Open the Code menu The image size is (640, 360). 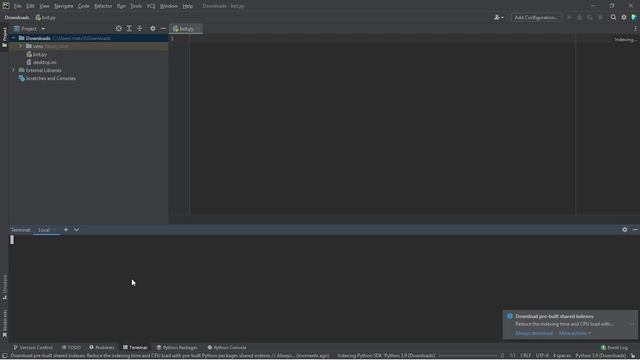click(84, 6)
